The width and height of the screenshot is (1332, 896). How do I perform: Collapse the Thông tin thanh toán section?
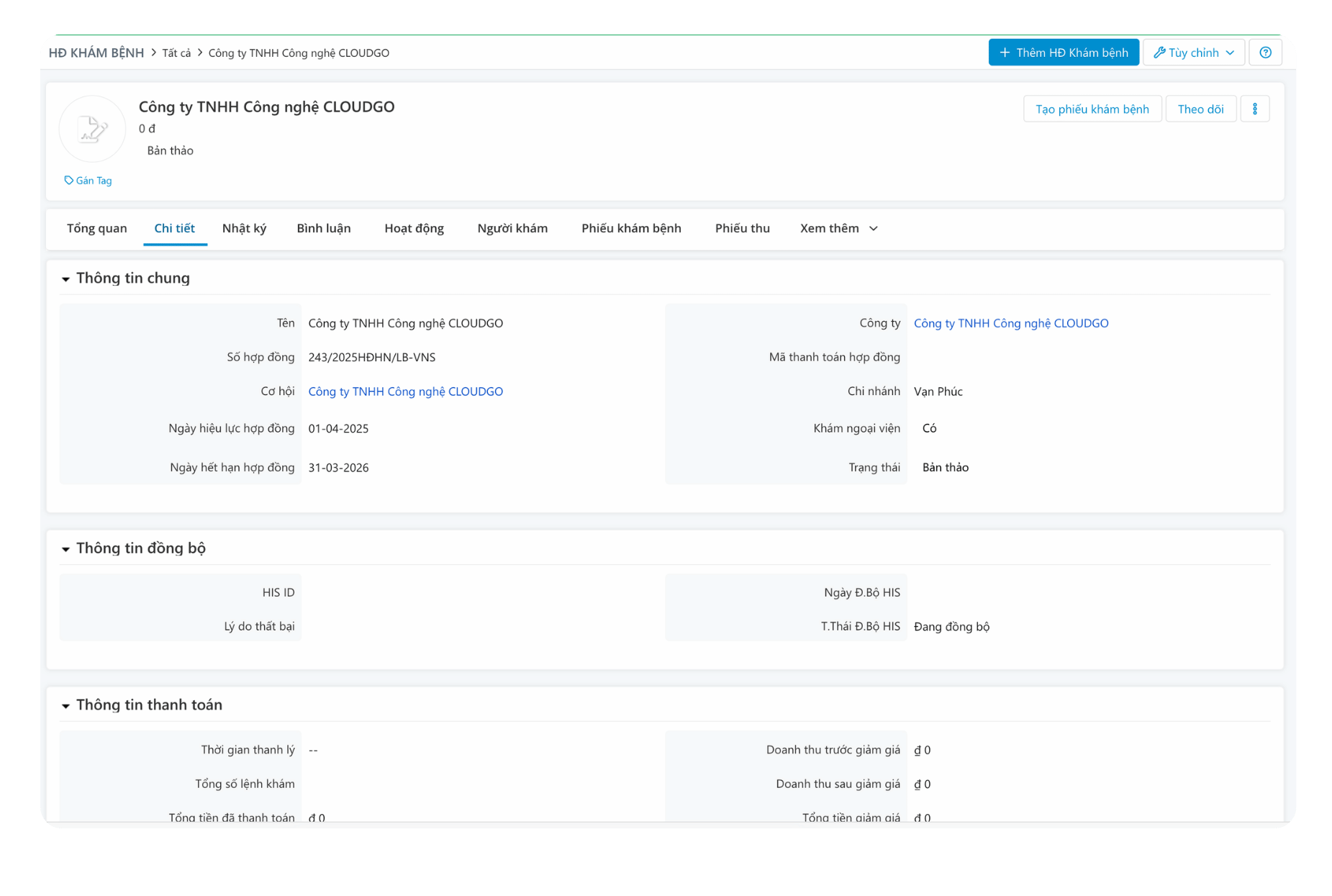point(65,706)
